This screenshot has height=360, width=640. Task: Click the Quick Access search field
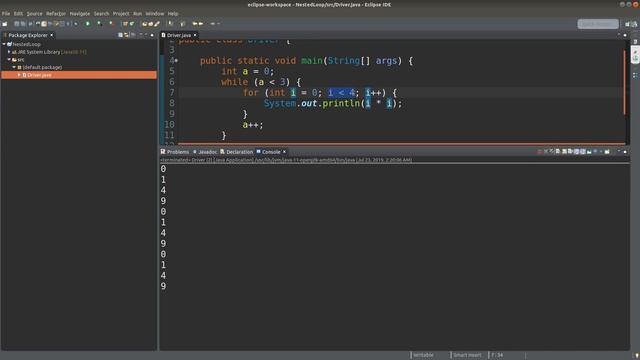pos(598,24)
